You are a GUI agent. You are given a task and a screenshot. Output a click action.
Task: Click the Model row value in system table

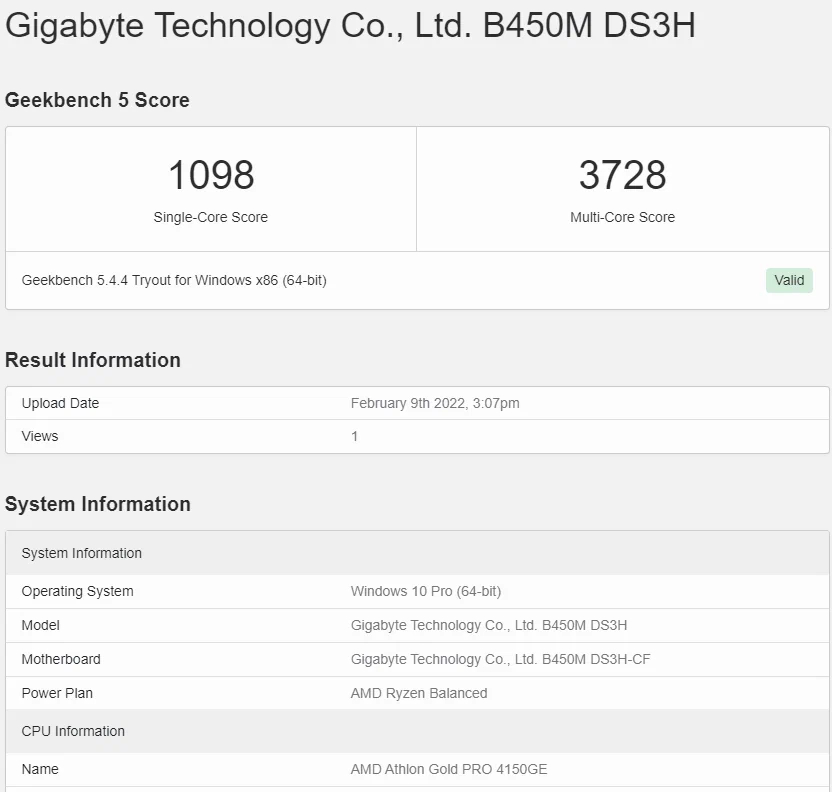coord(489,625)
